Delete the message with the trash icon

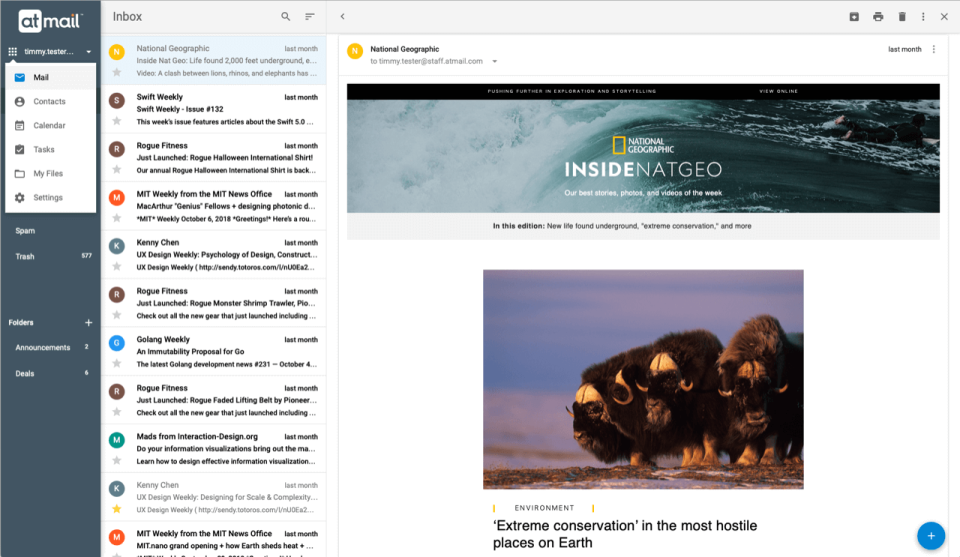click(902, 17)
